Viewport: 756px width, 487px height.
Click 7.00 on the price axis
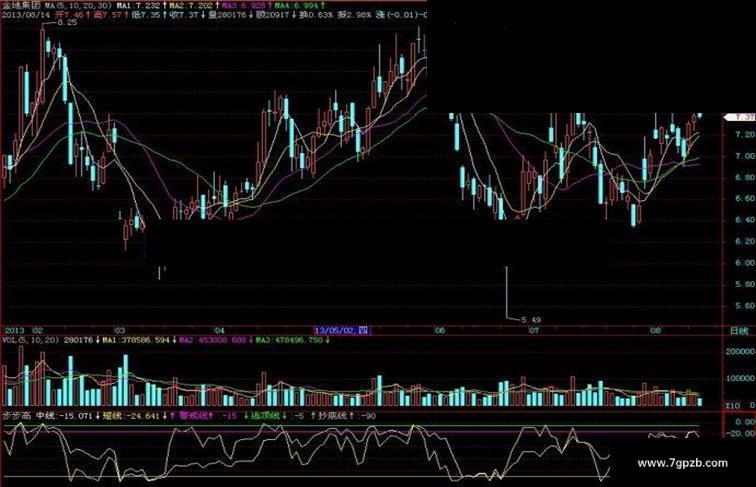click(745, 156)
